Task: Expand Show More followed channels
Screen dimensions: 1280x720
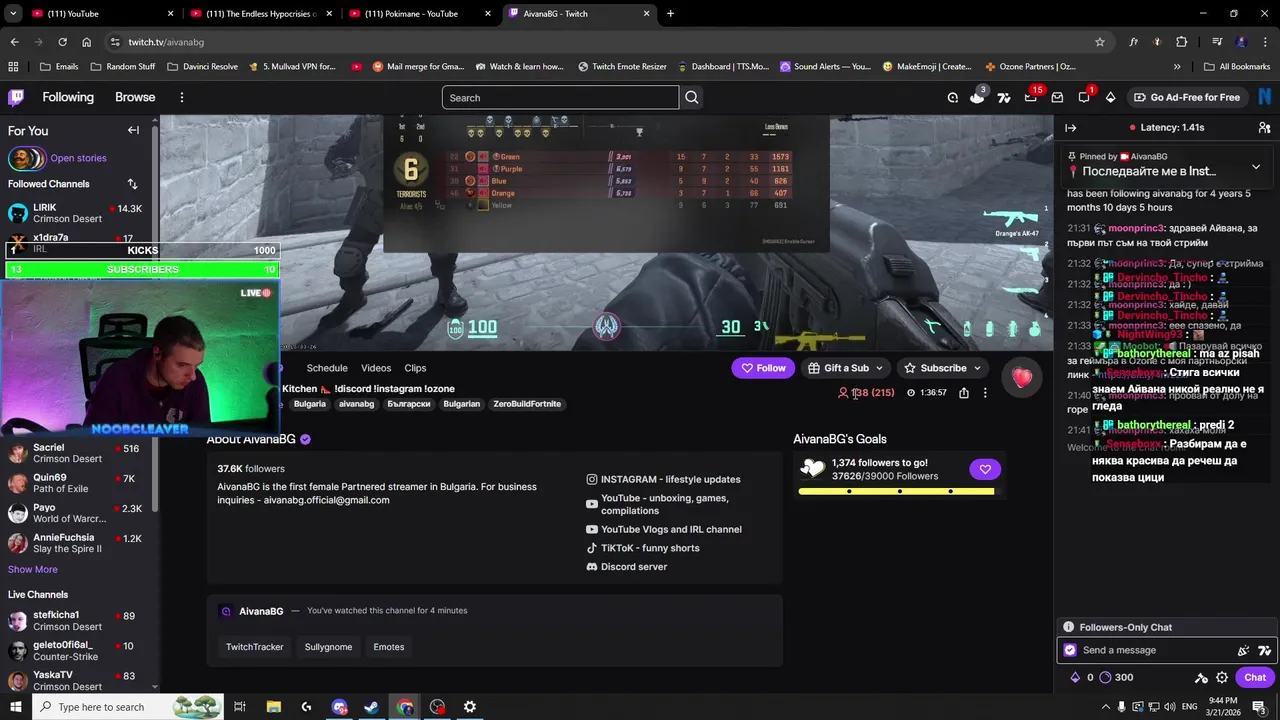Action: pos(33,569)
